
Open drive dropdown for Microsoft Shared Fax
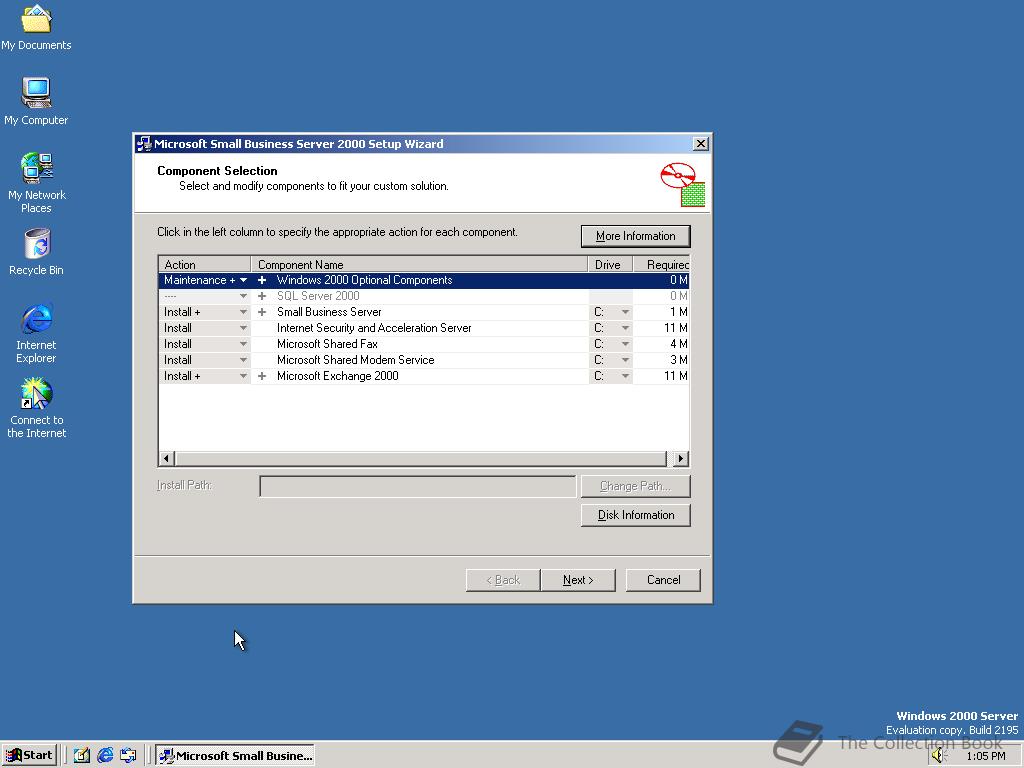625,344
